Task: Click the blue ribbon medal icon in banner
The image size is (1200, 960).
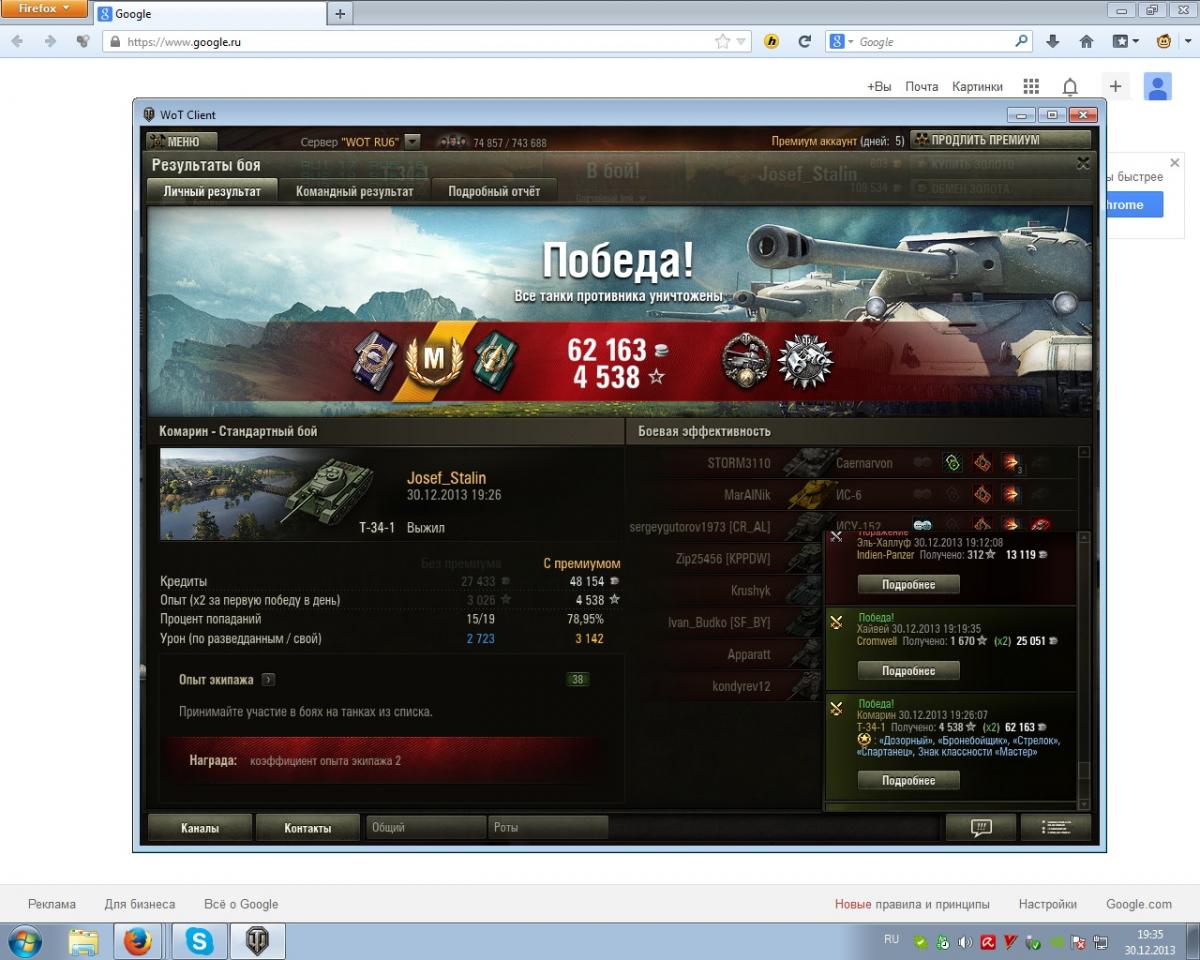Action: [x=375, y=359]
